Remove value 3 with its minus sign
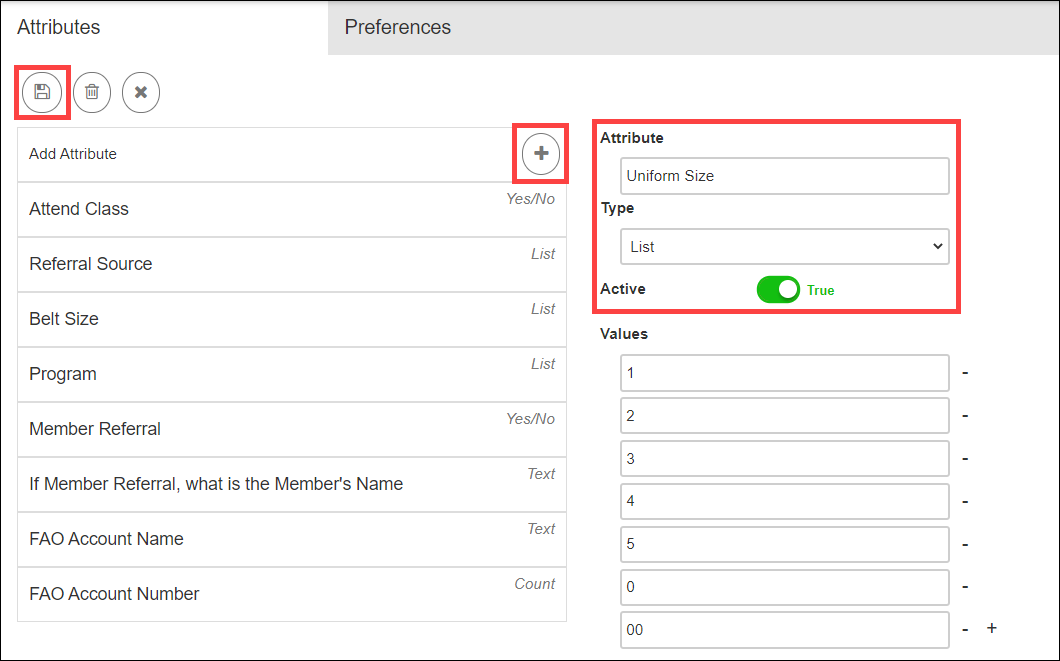The height and width of the screenshot is (661, 1060). (x=965, y=459)
